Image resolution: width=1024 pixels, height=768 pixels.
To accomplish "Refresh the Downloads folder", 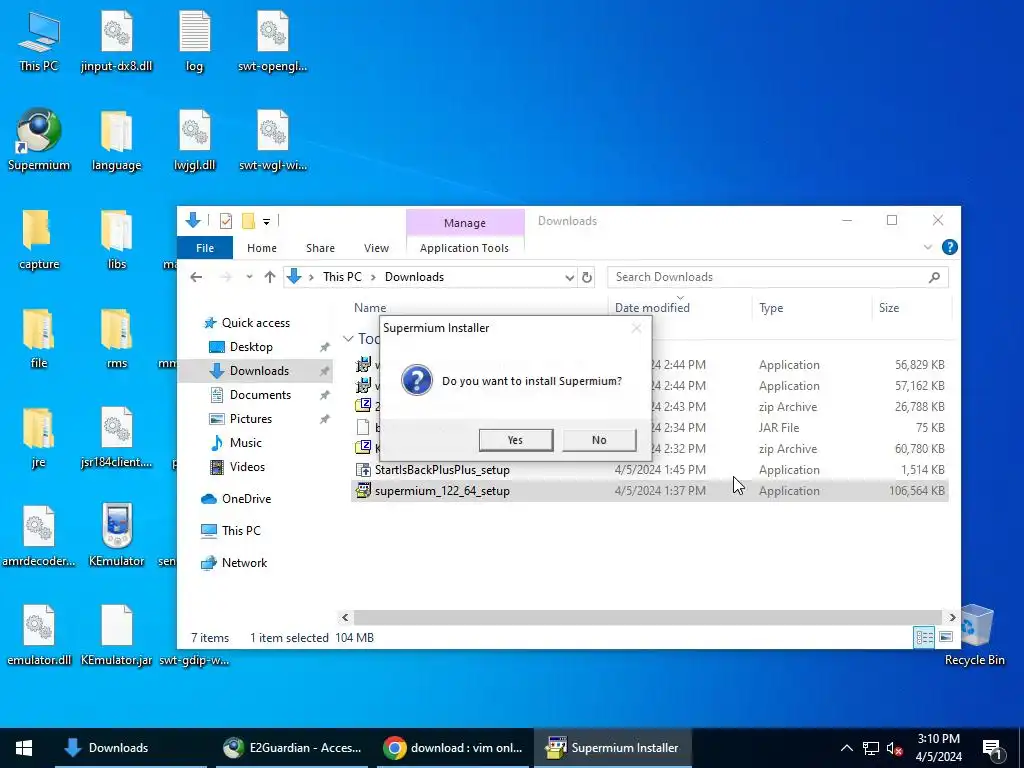I will (587, 278).
